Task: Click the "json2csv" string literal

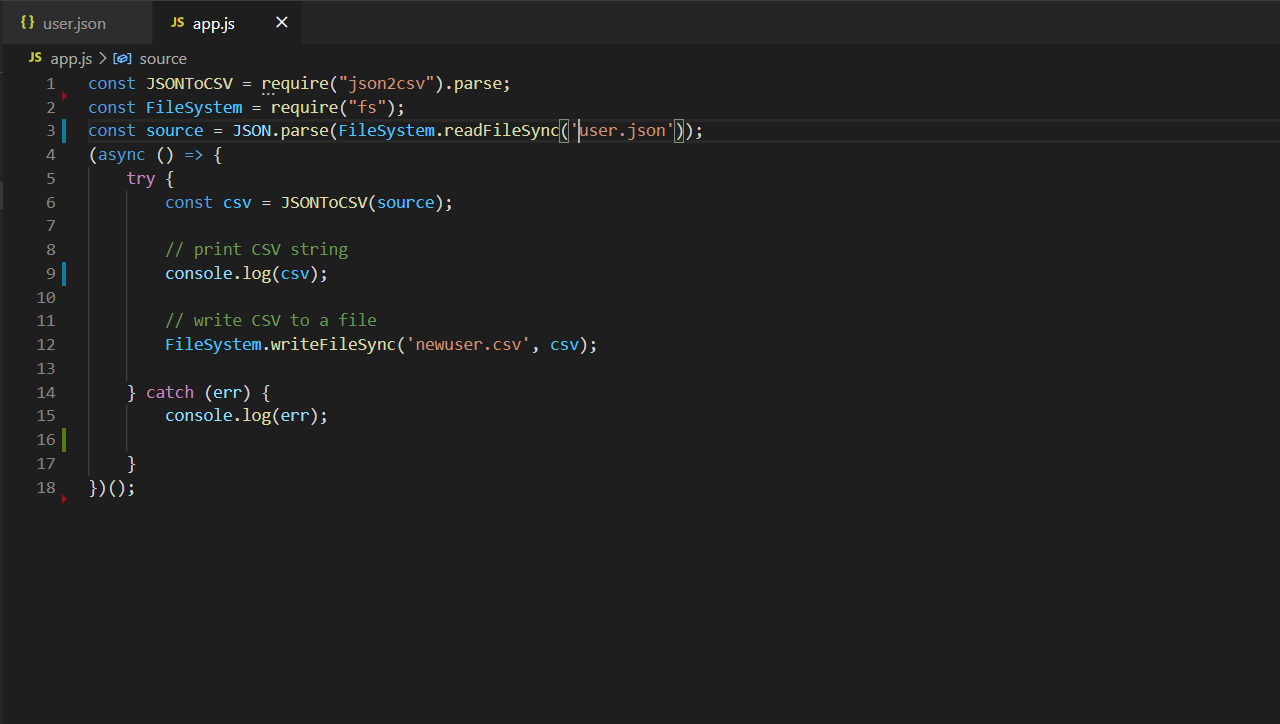Action: pyautogui.click(x=387, y=84)
